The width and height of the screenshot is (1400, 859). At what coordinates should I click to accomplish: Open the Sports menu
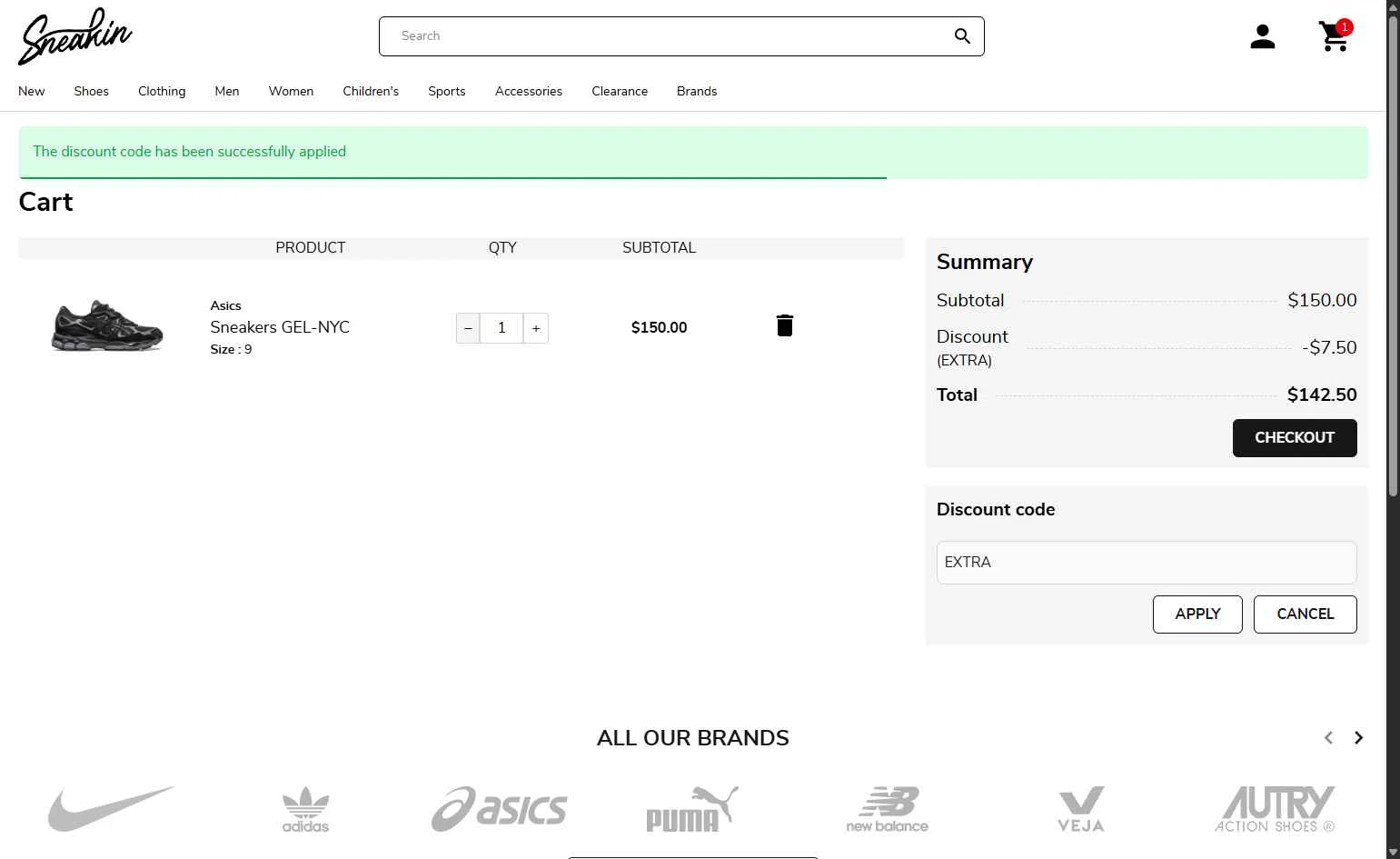pyautogui.click(x=447, y=91)
